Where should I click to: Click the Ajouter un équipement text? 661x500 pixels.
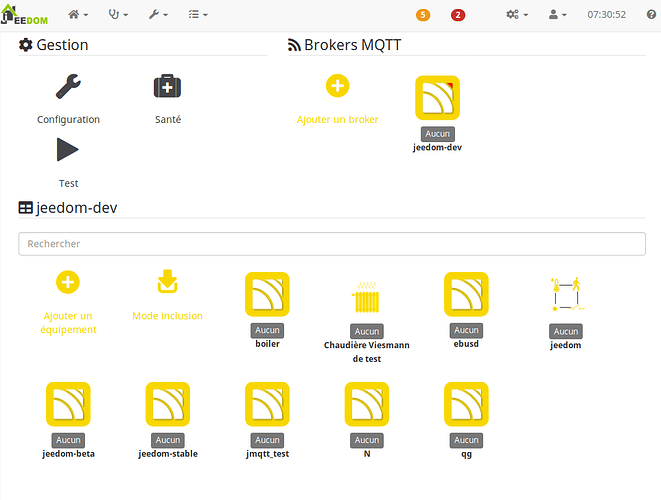tap(68, 323)
